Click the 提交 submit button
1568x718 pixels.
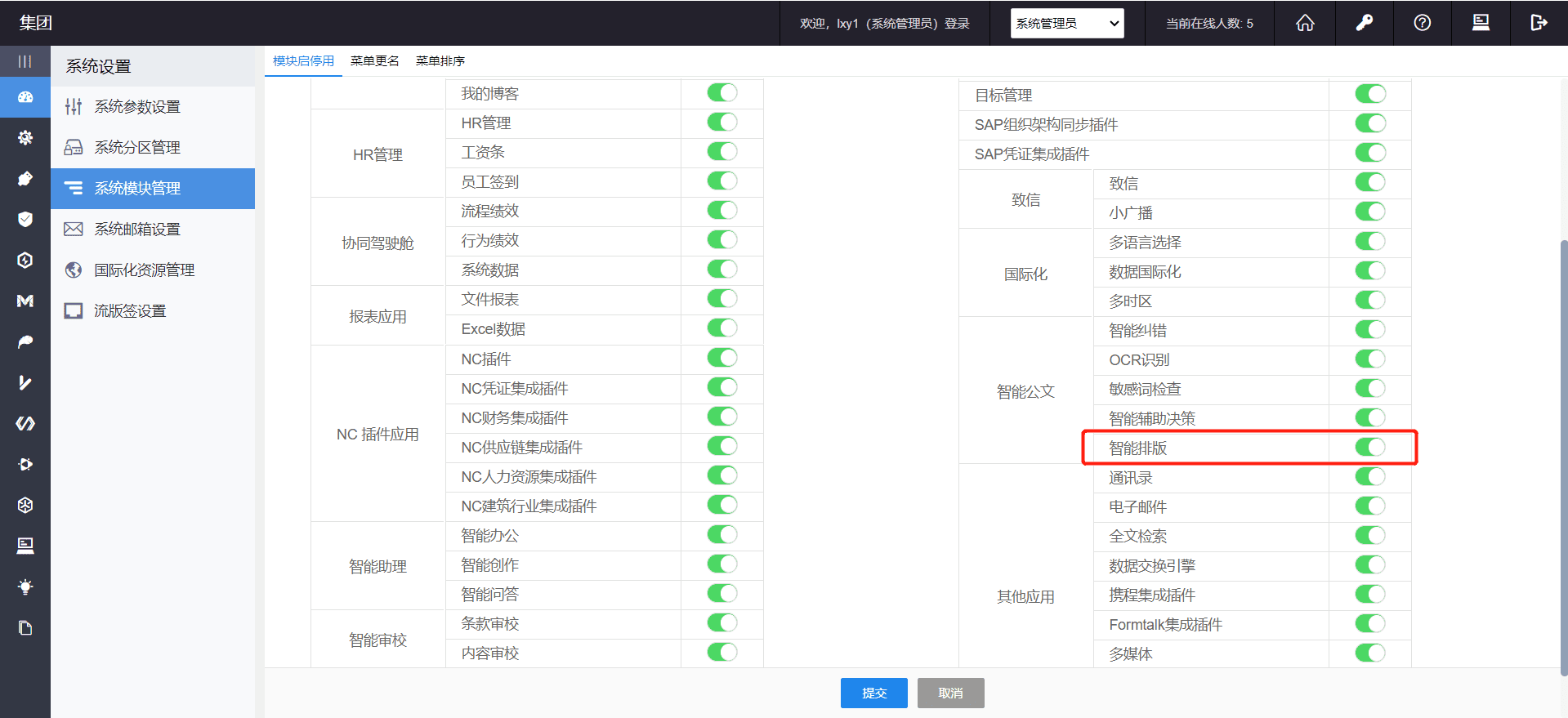tap(874, 693)
